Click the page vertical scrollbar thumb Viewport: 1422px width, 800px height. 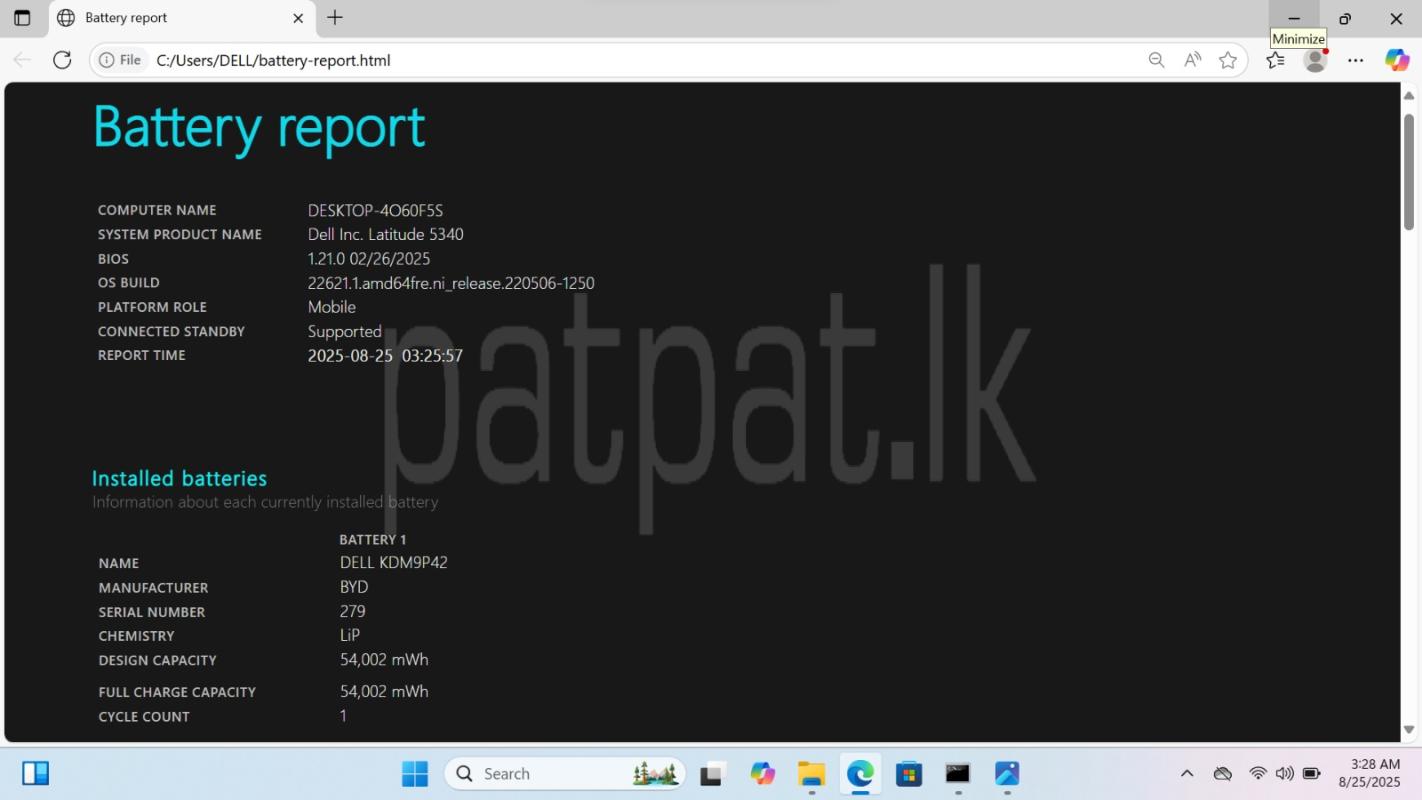1409,170
